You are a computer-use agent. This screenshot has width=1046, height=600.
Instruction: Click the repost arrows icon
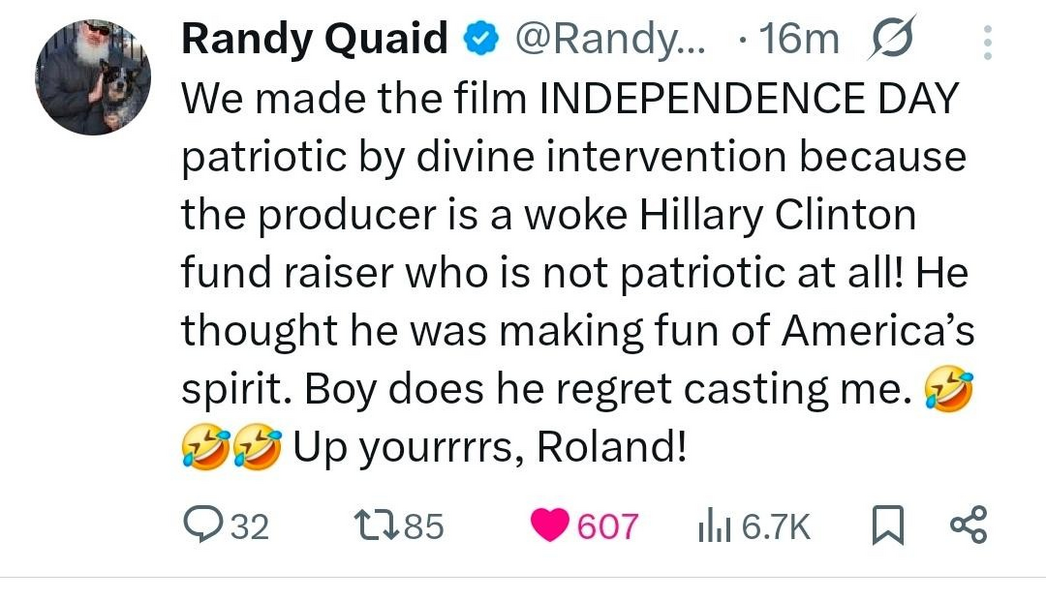click(376, 525)
